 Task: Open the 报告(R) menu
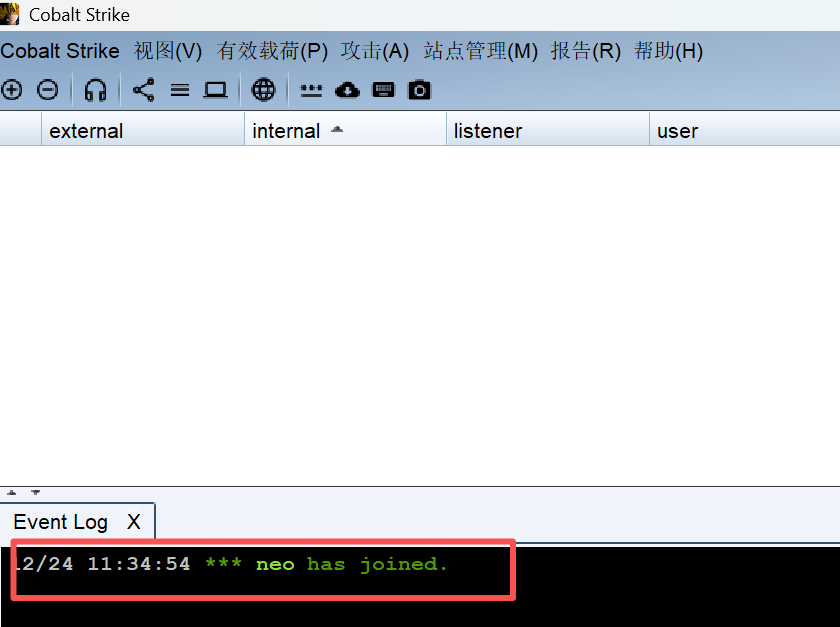(x=586, y=51)
